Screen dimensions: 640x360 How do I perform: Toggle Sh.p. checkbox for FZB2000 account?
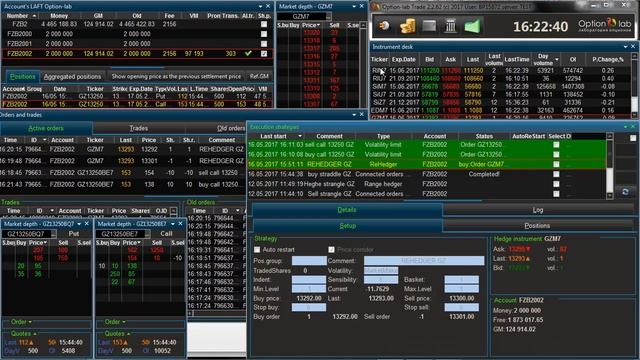(264, 34)
